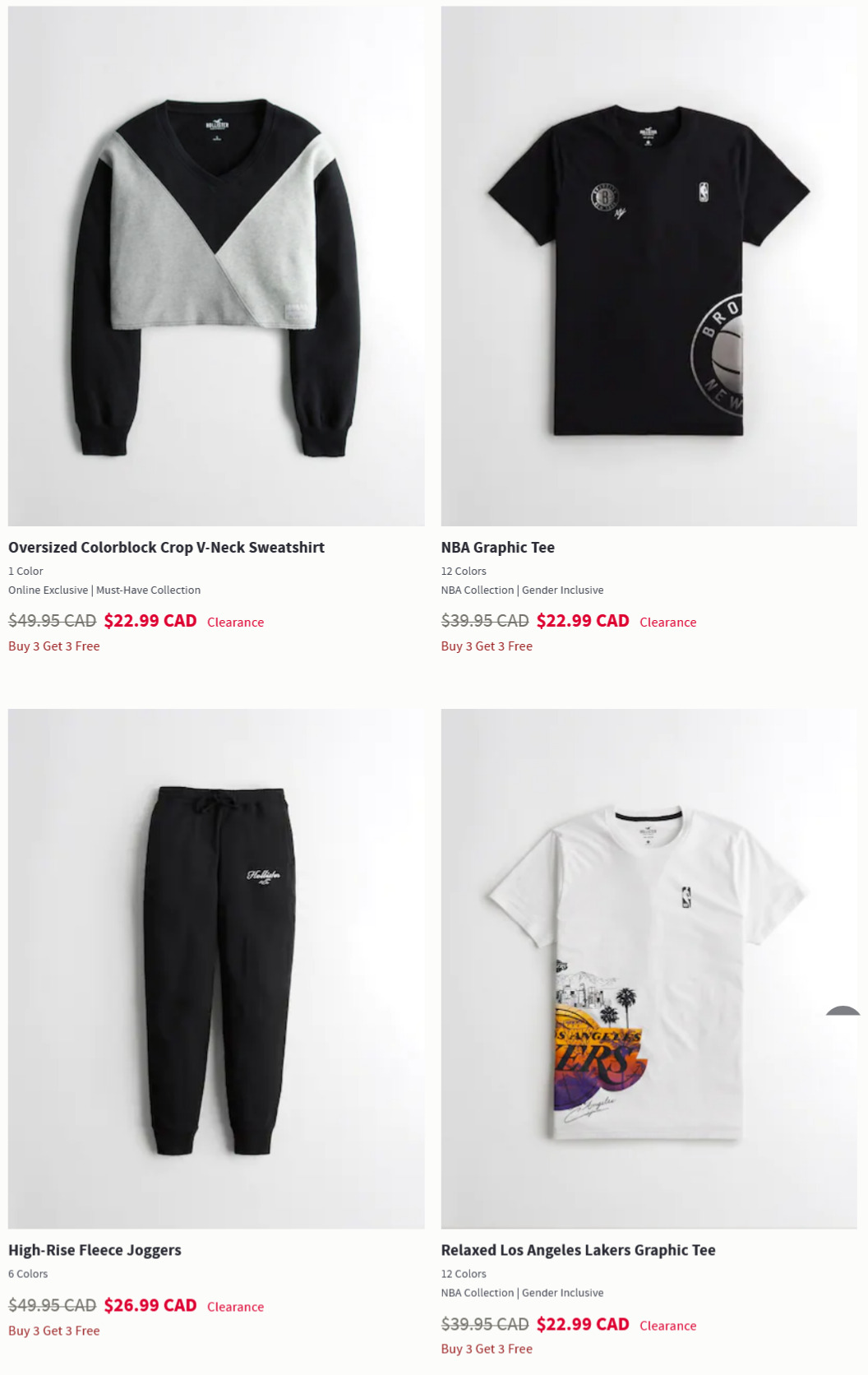Open Relaxed Los Angeles Lakers Graphic Tee link

coord(578,1250)
